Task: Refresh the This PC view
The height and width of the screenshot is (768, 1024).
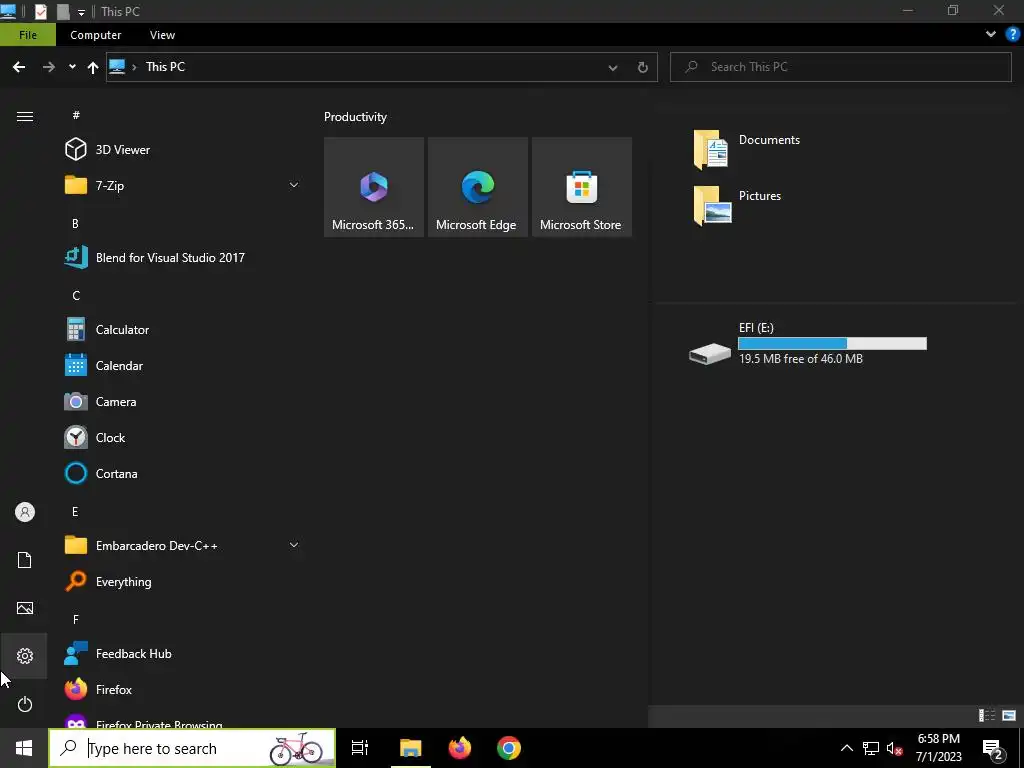Action: click(x=643, y=67)
